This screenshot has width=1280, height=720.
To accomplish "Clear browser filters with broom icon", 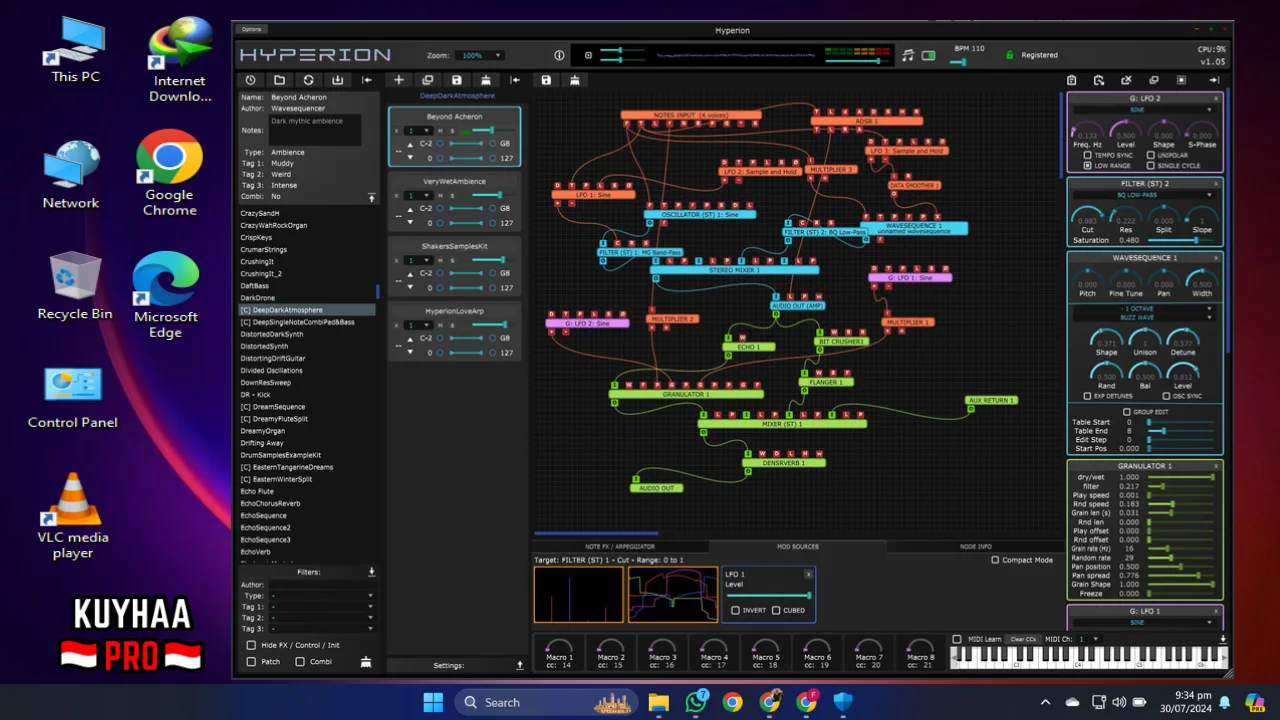I will tap(366, 662).
